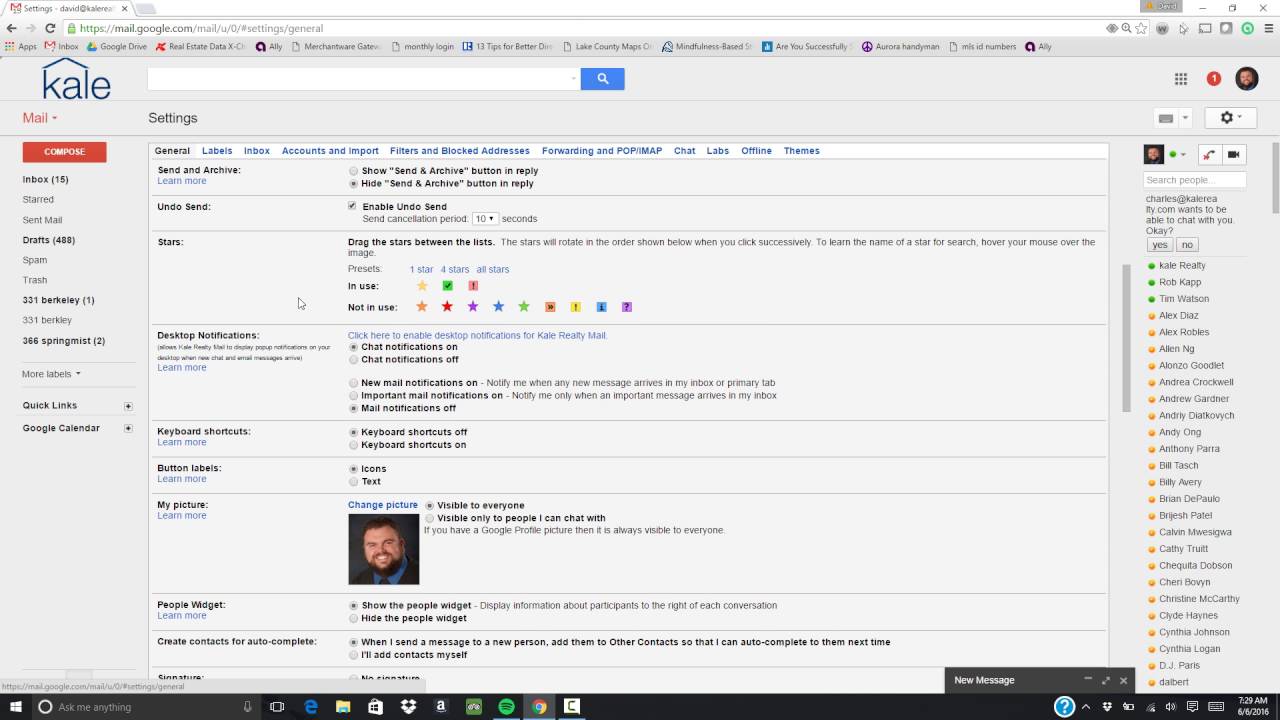The height and width of the screenshot is (720, 1280).
Task: Click the phone call icon in chat
Action: tap(1210, 154)
